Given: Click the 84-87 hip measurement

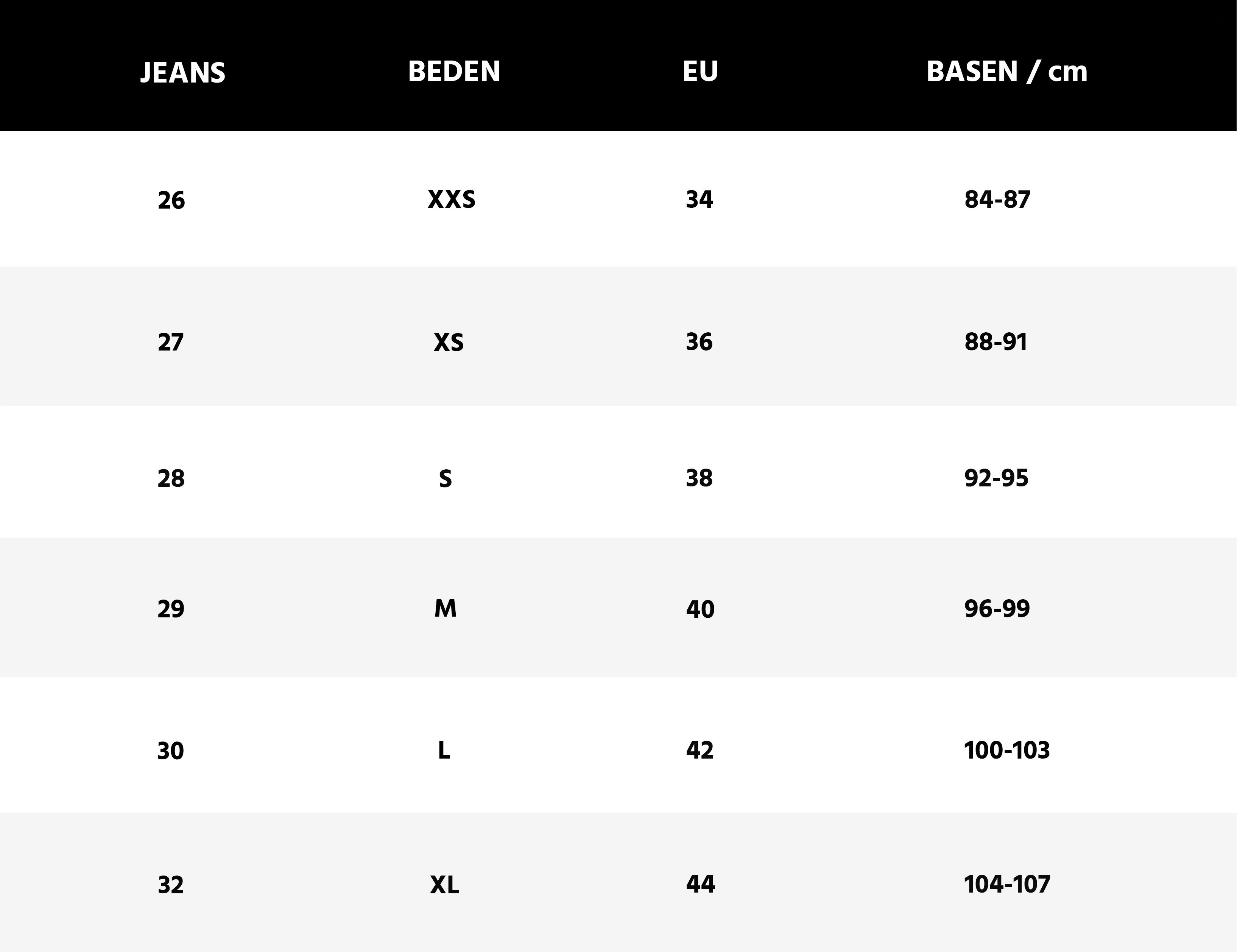Looking at the screenshot, I should click(x=997, y=199).
